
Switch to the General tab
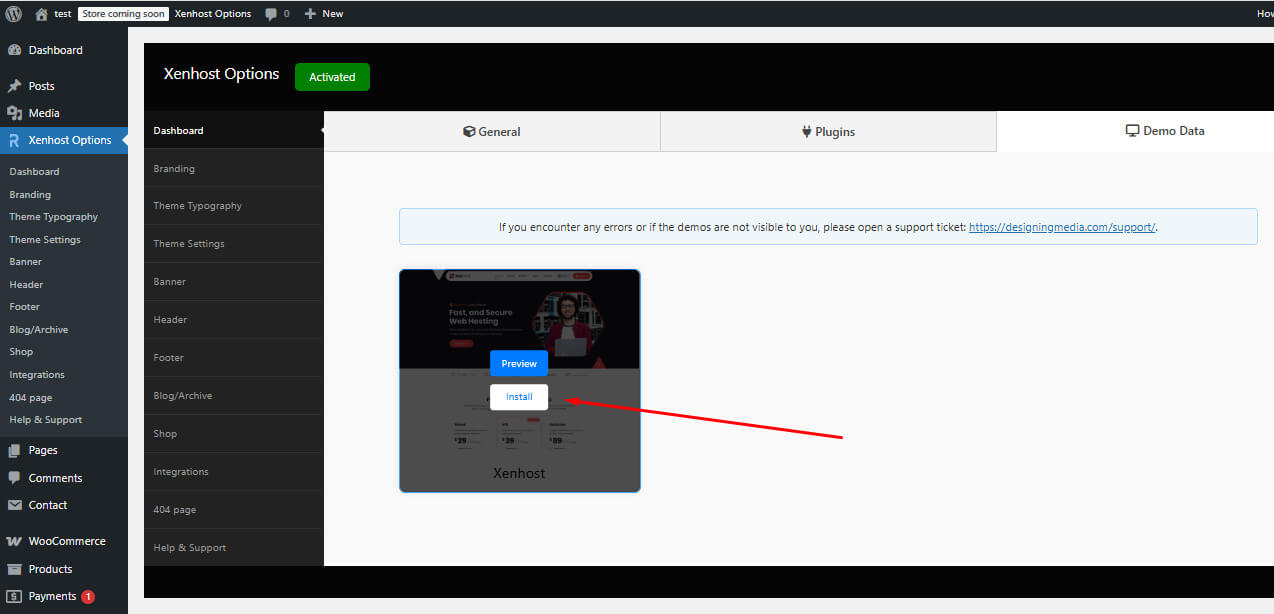click(x=492, y=131)
